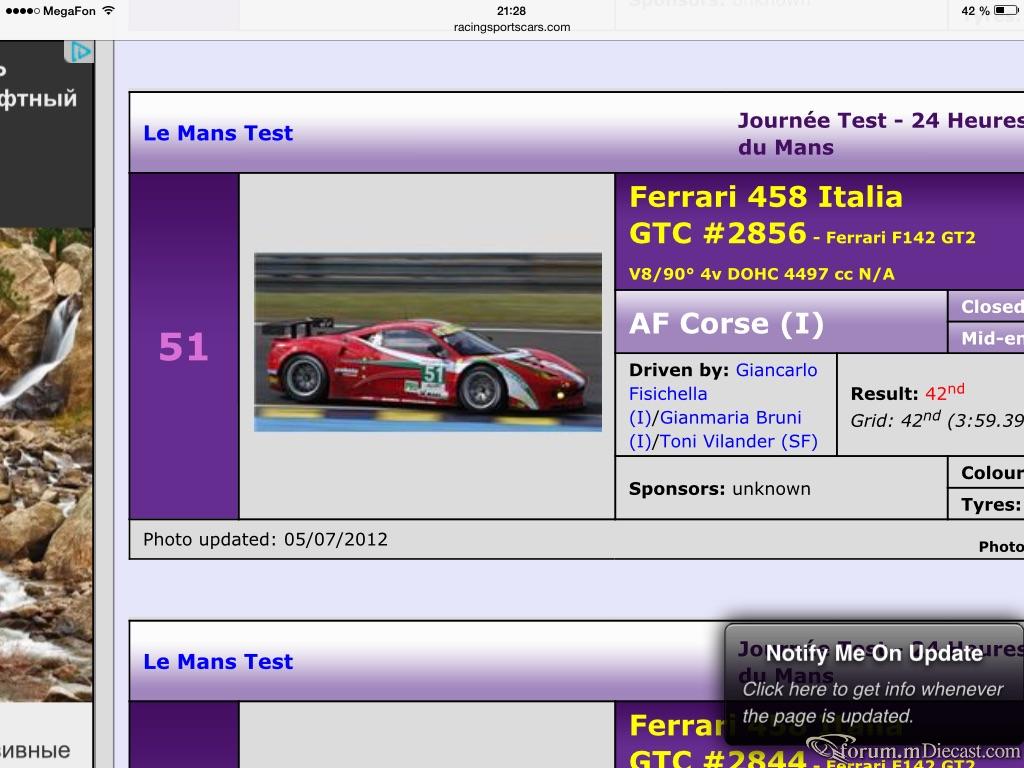Tap the 21:28 clock in status bar
The width and height of the screenshot is (1024, 768).
511,10
